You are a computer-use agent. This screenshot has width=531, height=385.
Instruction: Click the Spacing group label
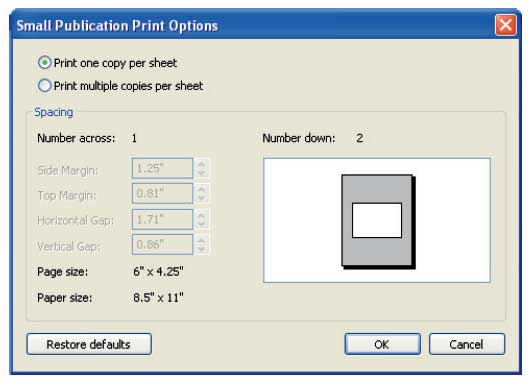54,112
